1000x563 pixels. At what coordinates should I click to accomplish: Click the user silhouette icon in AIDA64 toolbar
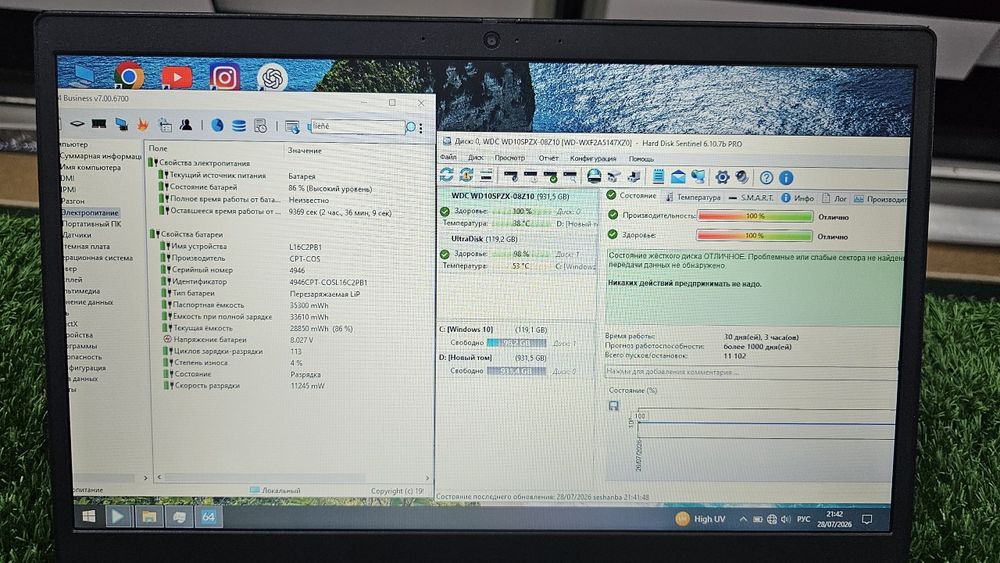coord(186,124)
